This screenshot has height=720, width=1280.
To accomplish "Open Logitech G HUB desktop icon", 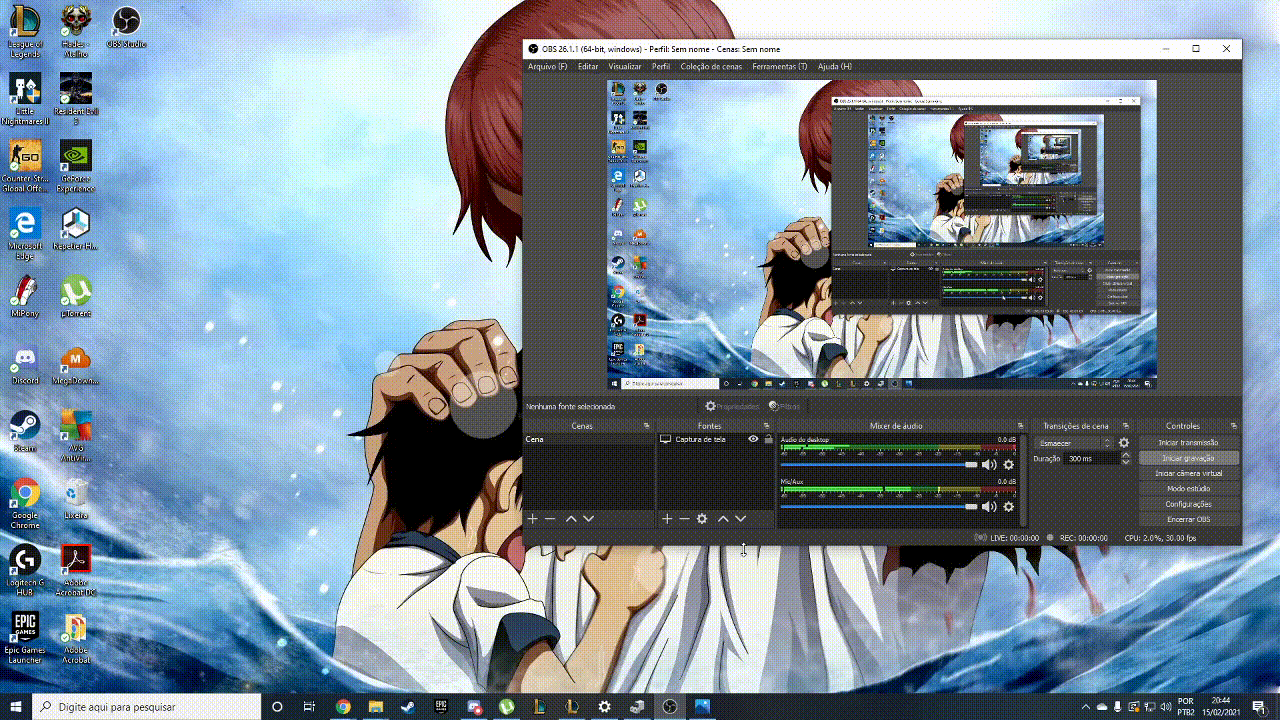I will 25,570.
